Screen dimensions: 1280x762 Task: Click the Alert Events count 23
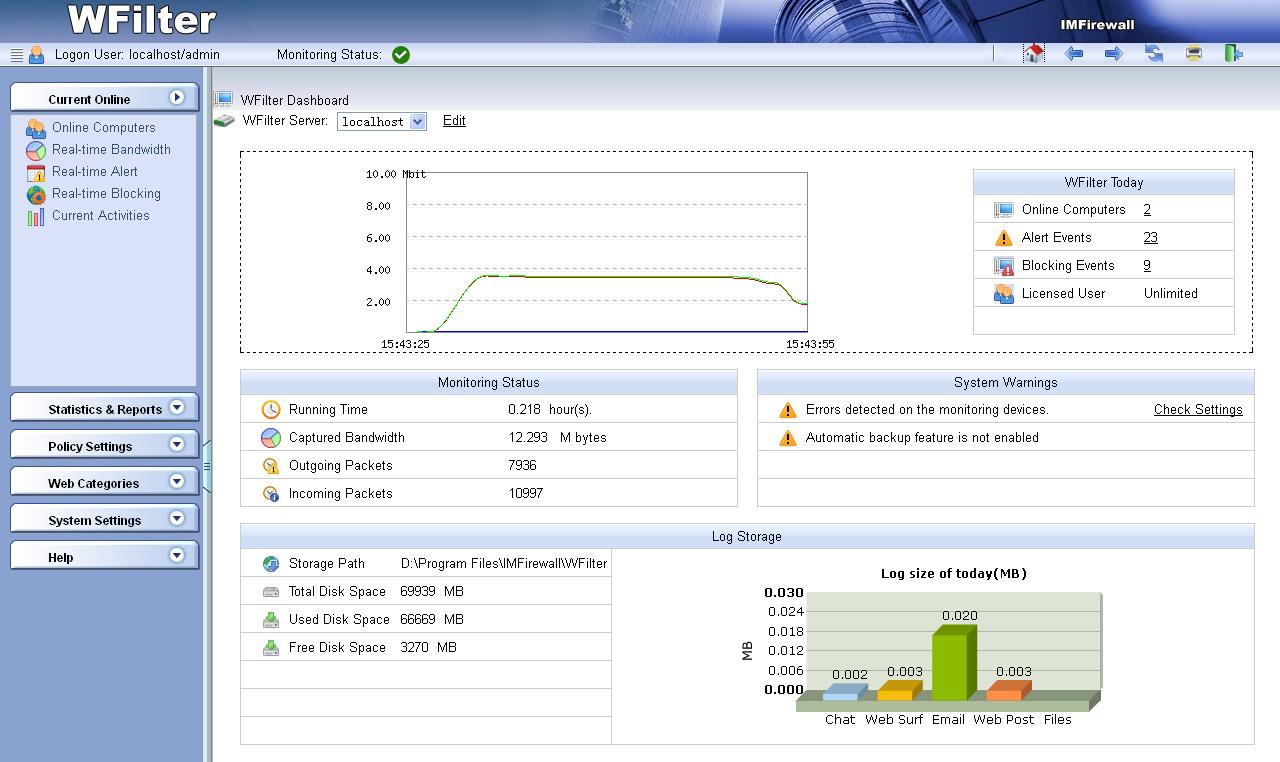click(1150, 238)
